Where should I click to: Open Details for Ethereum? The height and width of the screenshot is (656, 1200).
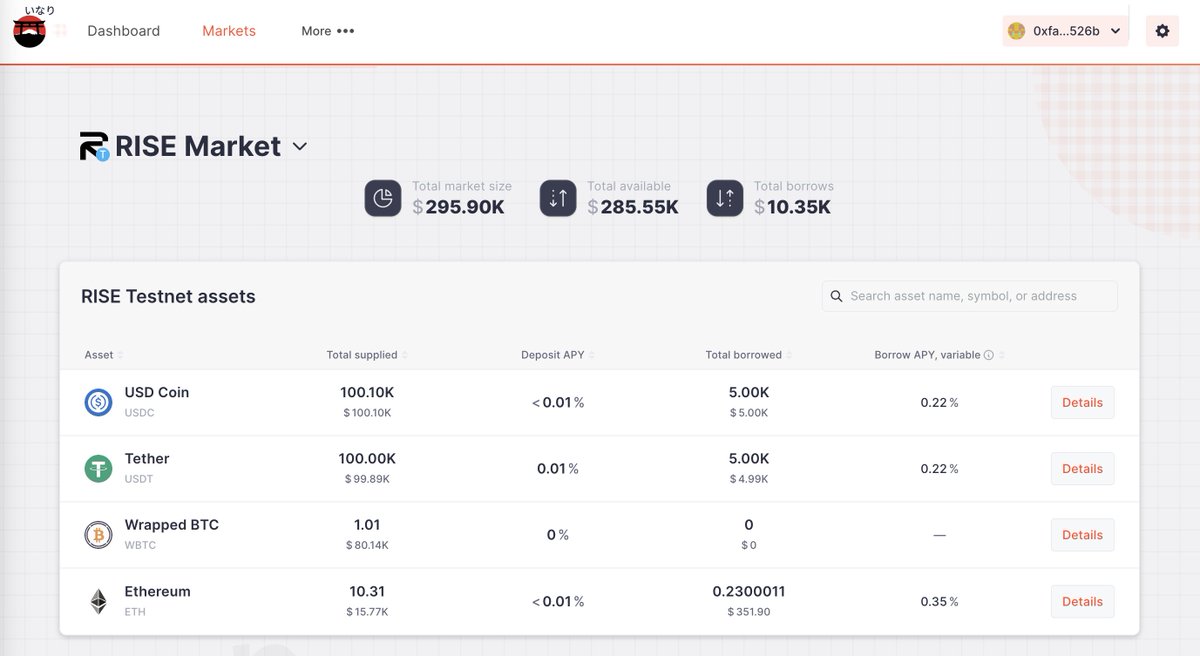(1082, 601)
